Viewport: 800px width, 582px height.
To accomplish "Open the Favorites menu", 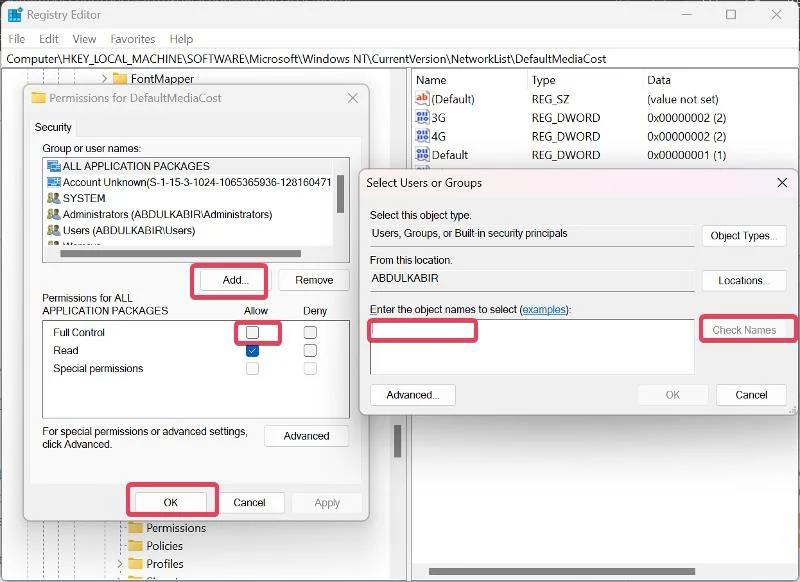I will click(133, 39).
